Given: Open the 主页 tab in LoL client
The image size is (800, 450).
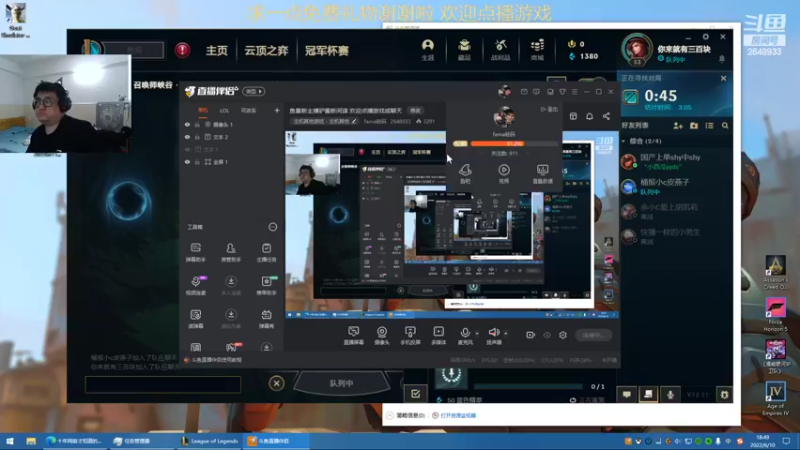Looking at the screenshot, I should click(217, 51).
